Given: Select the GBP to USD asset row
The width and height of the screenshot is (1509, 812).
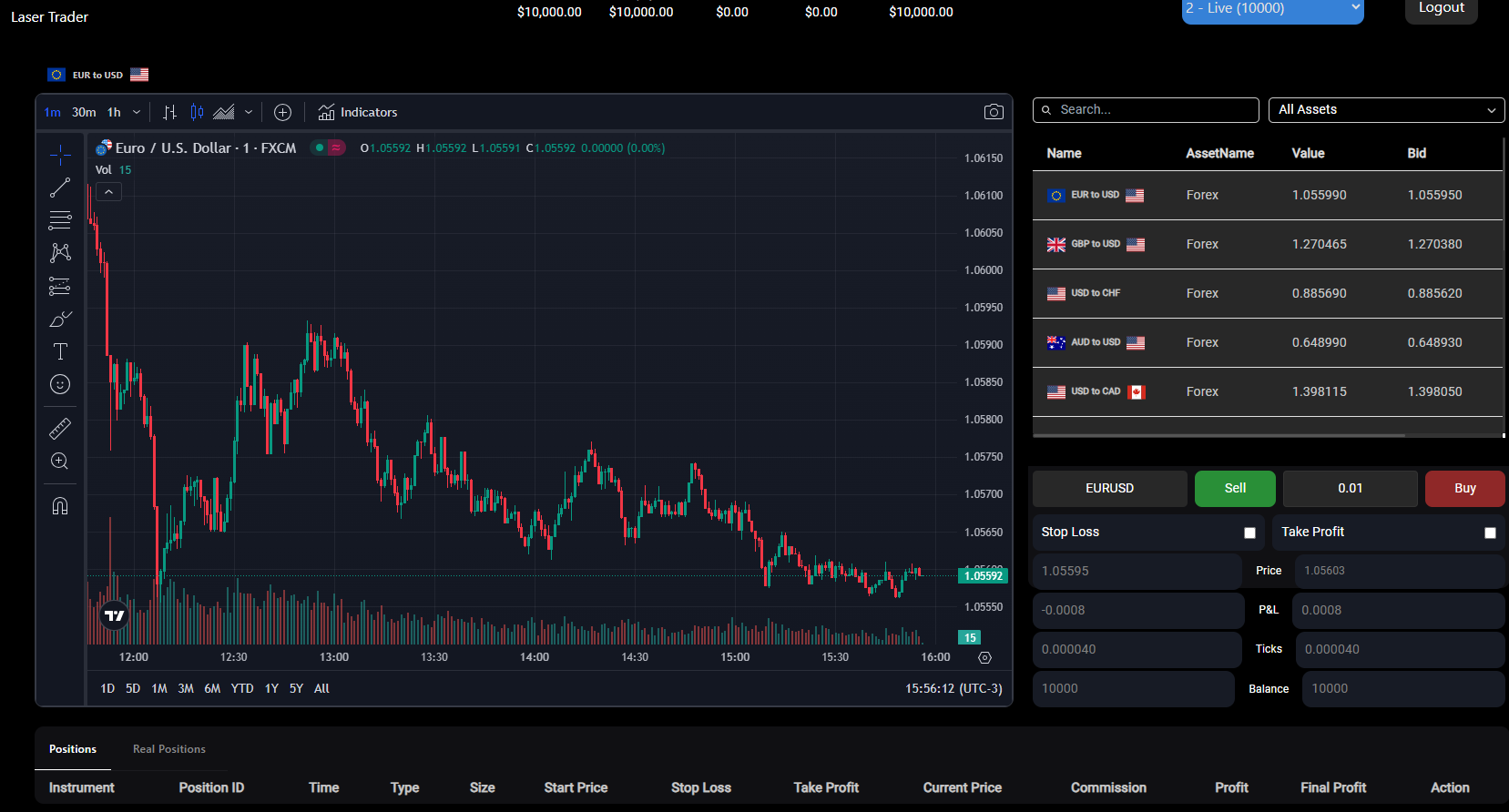Looking at the screenshot, I should (x=1268, y=244).
